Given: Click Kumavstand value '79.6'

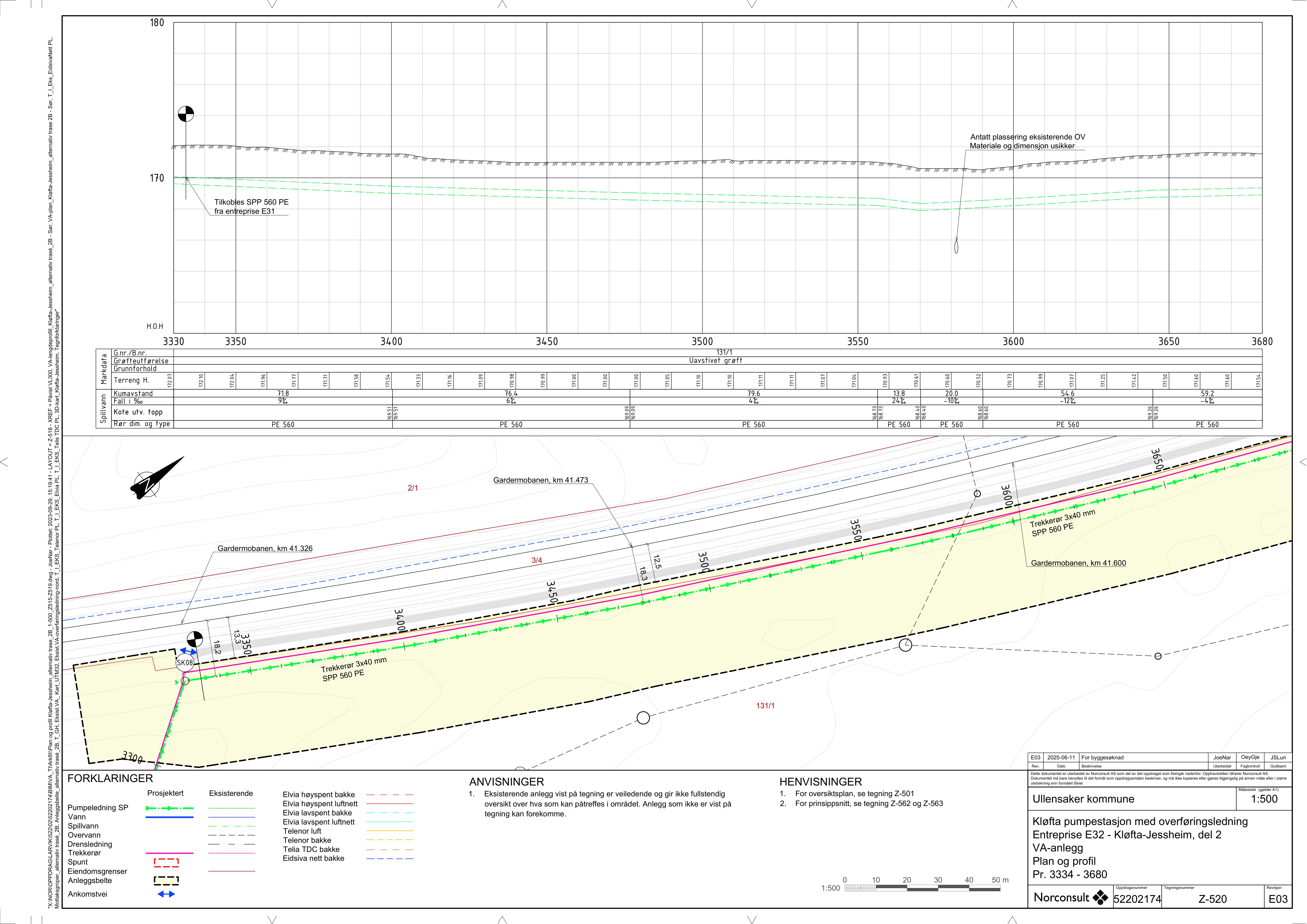Looking at the screenshot, I should [x=754, y=393].
